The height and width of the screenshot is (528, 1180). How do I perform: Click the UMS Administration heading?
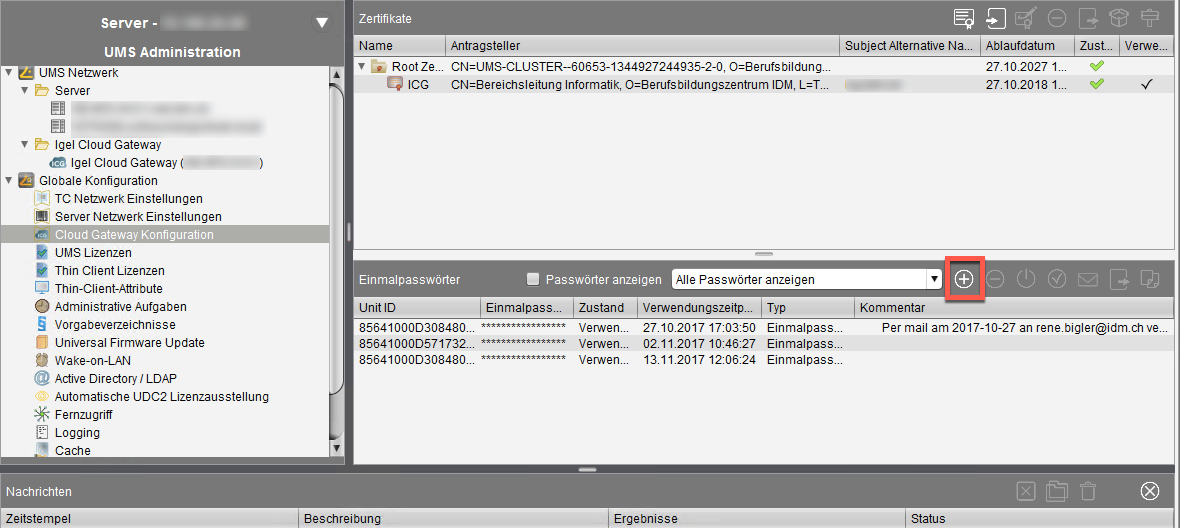172,52
